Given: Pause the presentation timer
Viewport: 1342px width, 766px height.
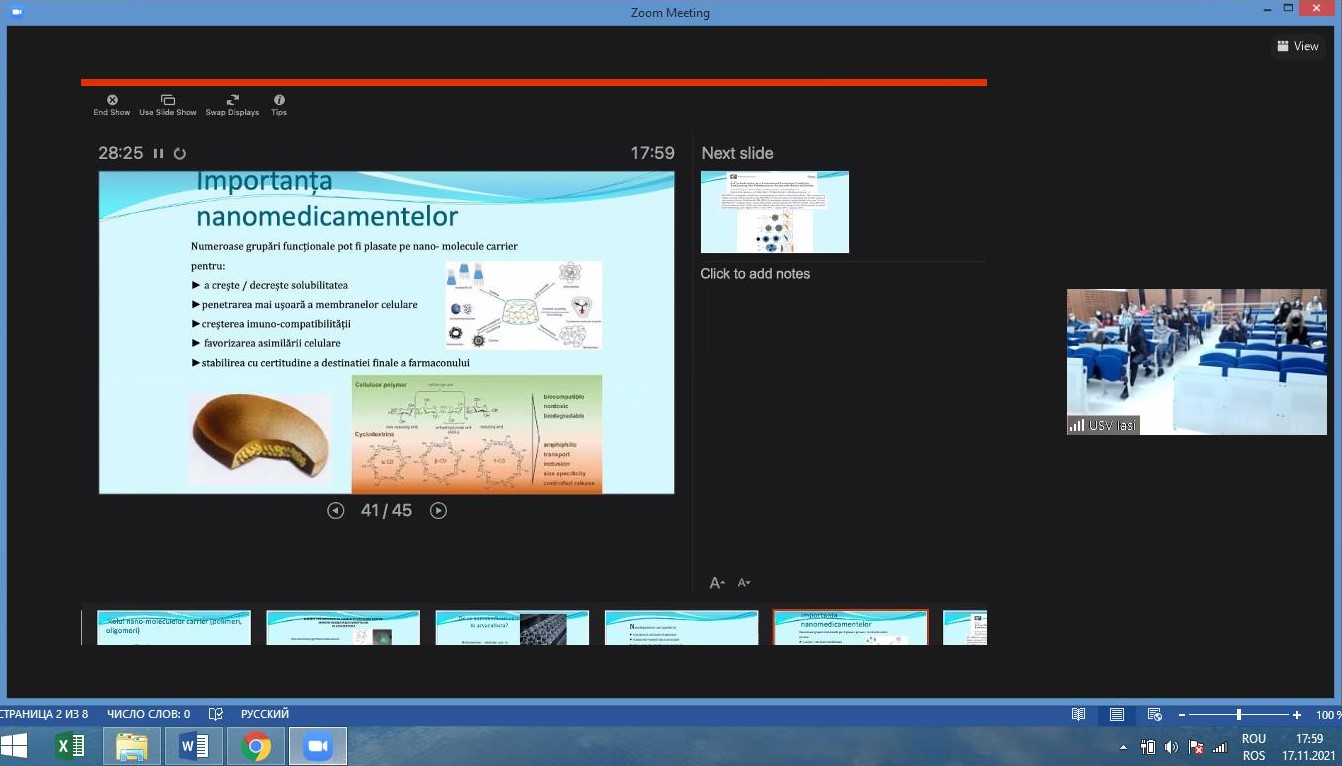Looking at the screenshot, I should pyautogui.click(x=158, y=154).
